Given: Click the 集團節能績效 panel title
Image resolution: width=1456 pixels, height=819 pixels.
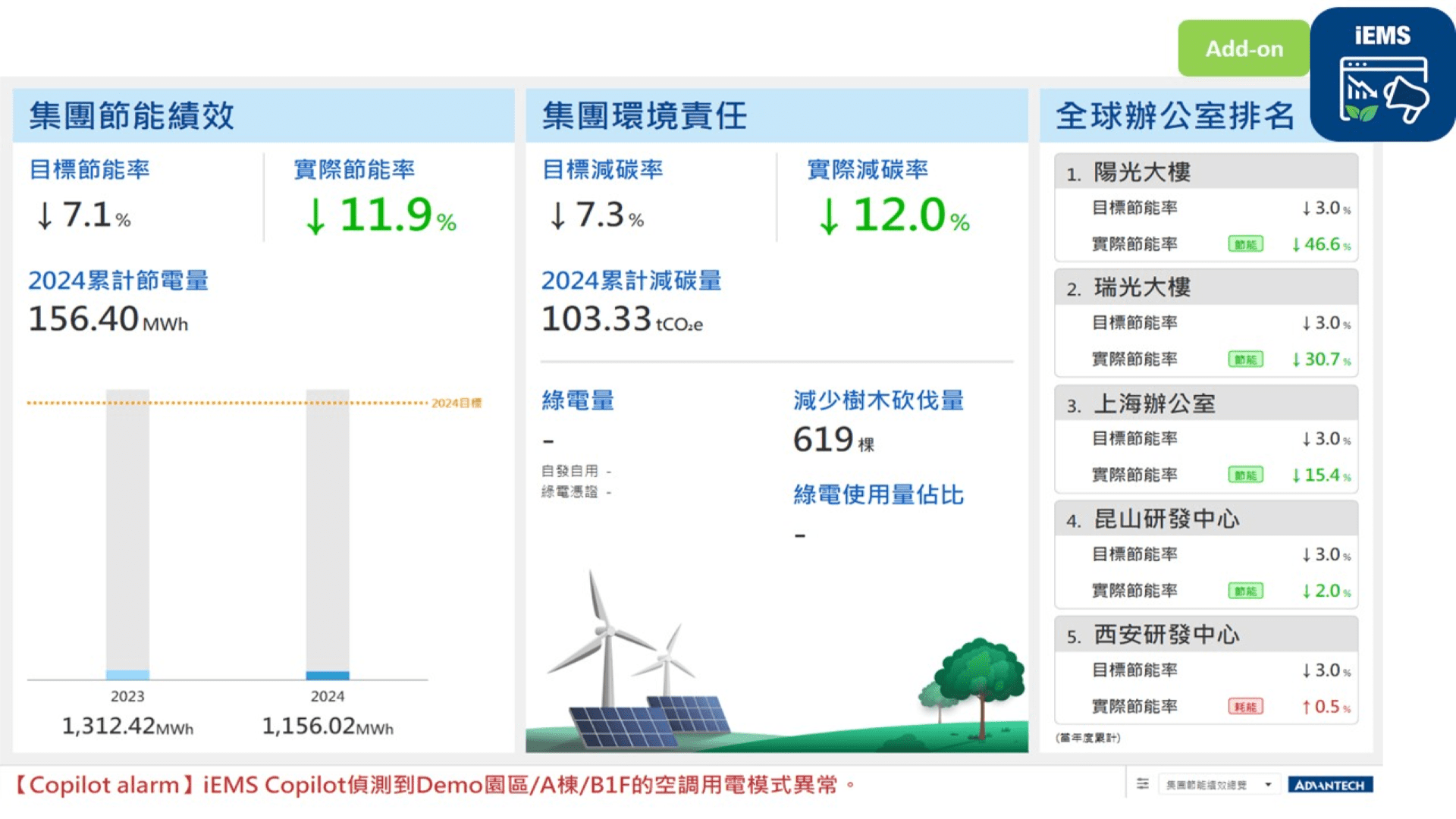Looking at the screenshot, I should click(x=132, y=116).
